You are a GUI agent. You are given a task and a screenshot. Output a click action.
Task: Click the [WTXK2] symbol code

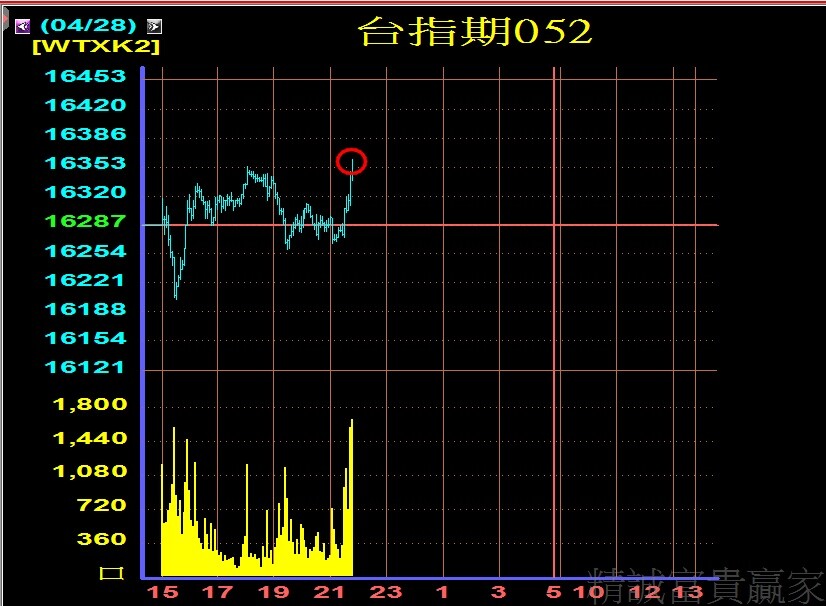coord(96,46)
